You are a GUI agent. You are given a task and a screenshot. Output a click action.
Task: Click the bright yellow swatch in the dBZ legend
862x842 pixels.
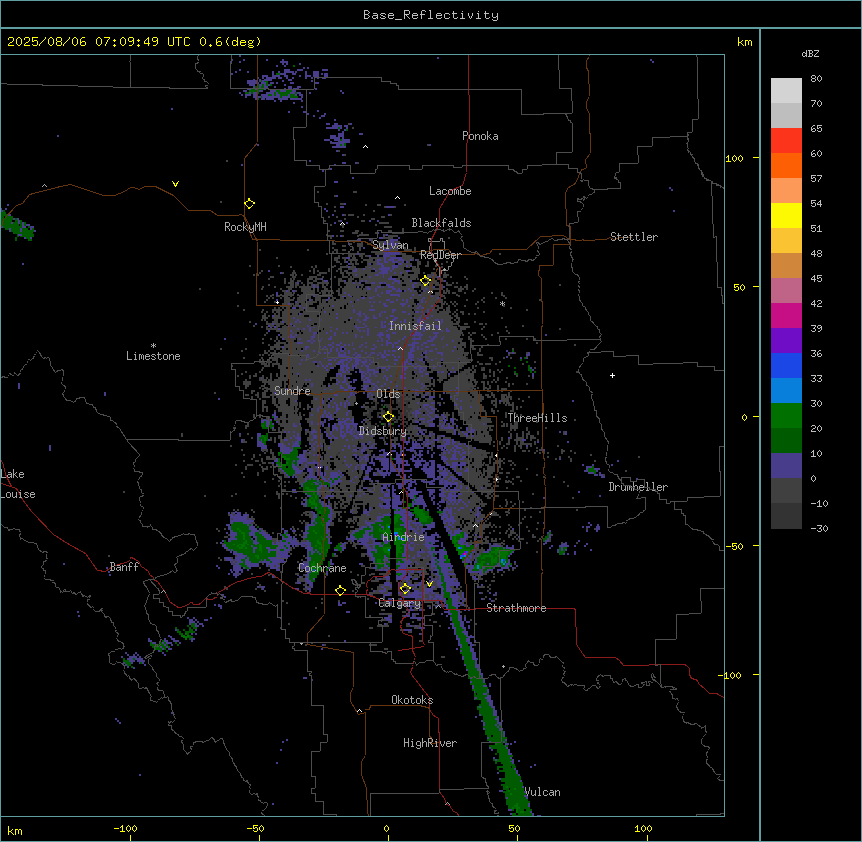786,215
